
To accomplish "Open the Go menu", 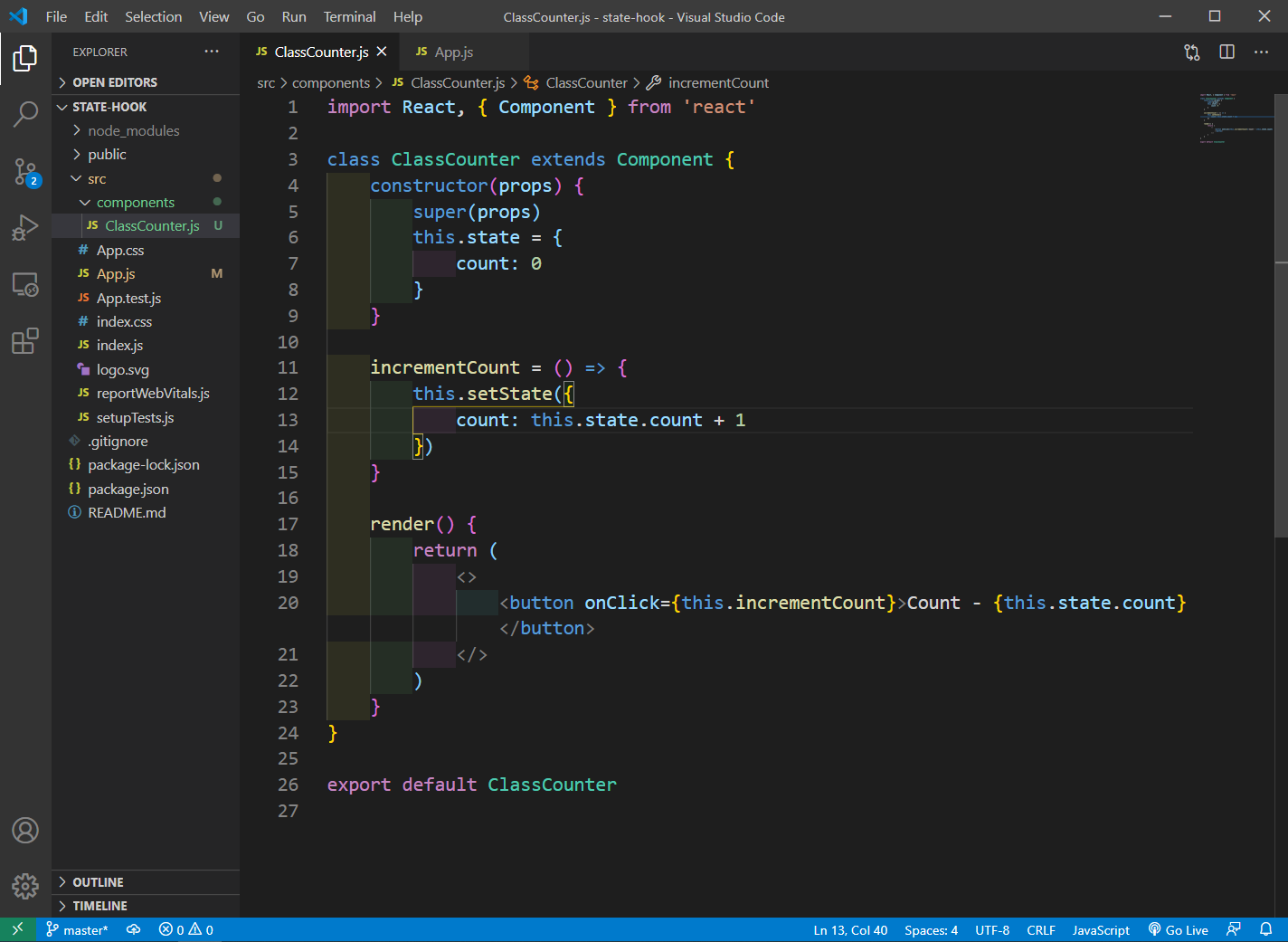I will (x=256, y=16).
